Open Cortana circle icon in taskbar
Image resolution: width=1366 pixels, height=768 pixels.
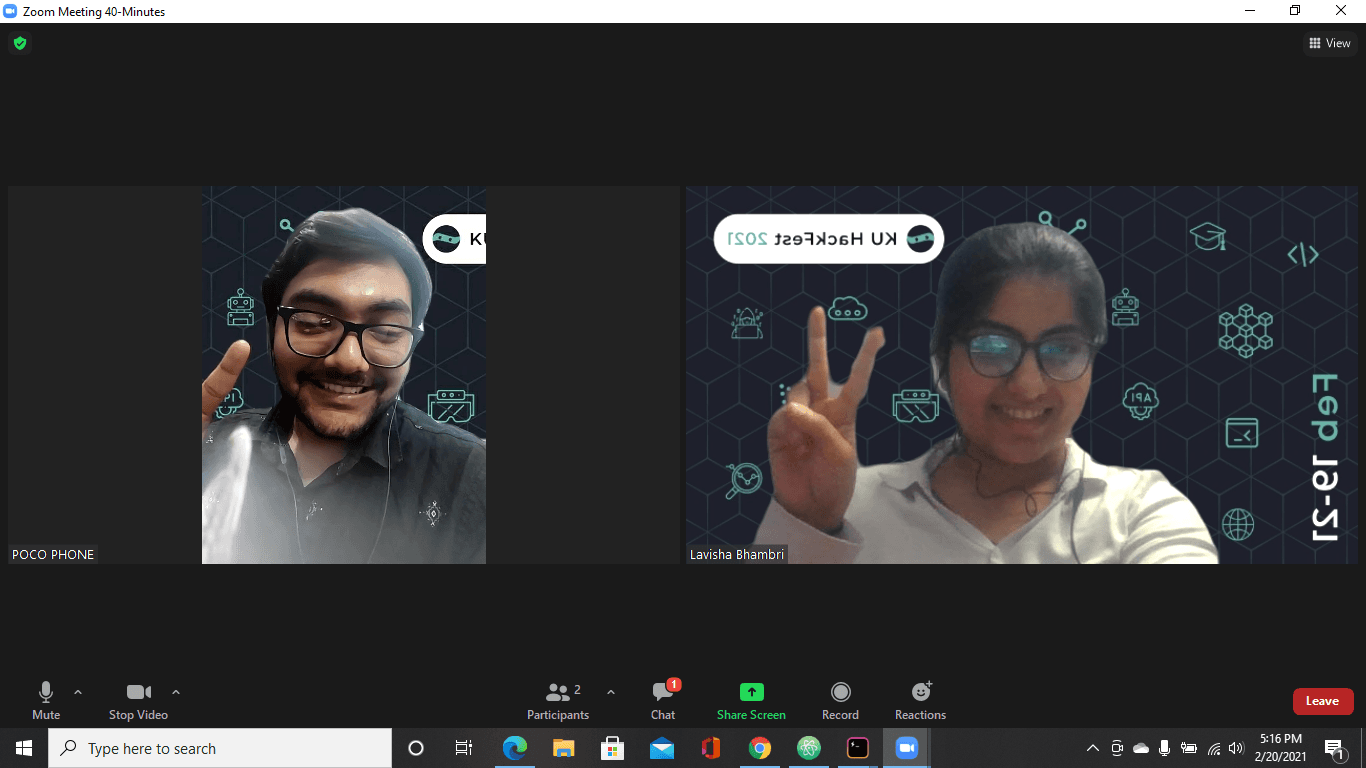416,748
